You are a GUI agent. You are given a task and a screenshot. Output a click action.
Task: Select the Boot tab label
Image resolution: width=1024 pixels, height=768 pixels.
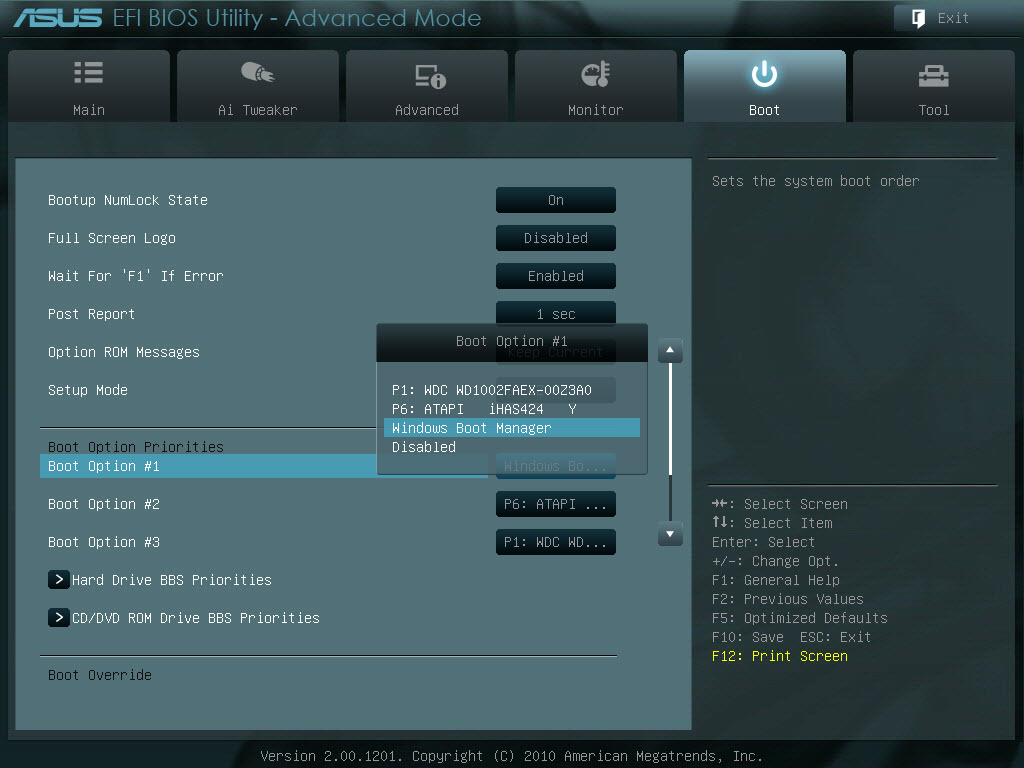pyautogui.click(x=764, y=110)
